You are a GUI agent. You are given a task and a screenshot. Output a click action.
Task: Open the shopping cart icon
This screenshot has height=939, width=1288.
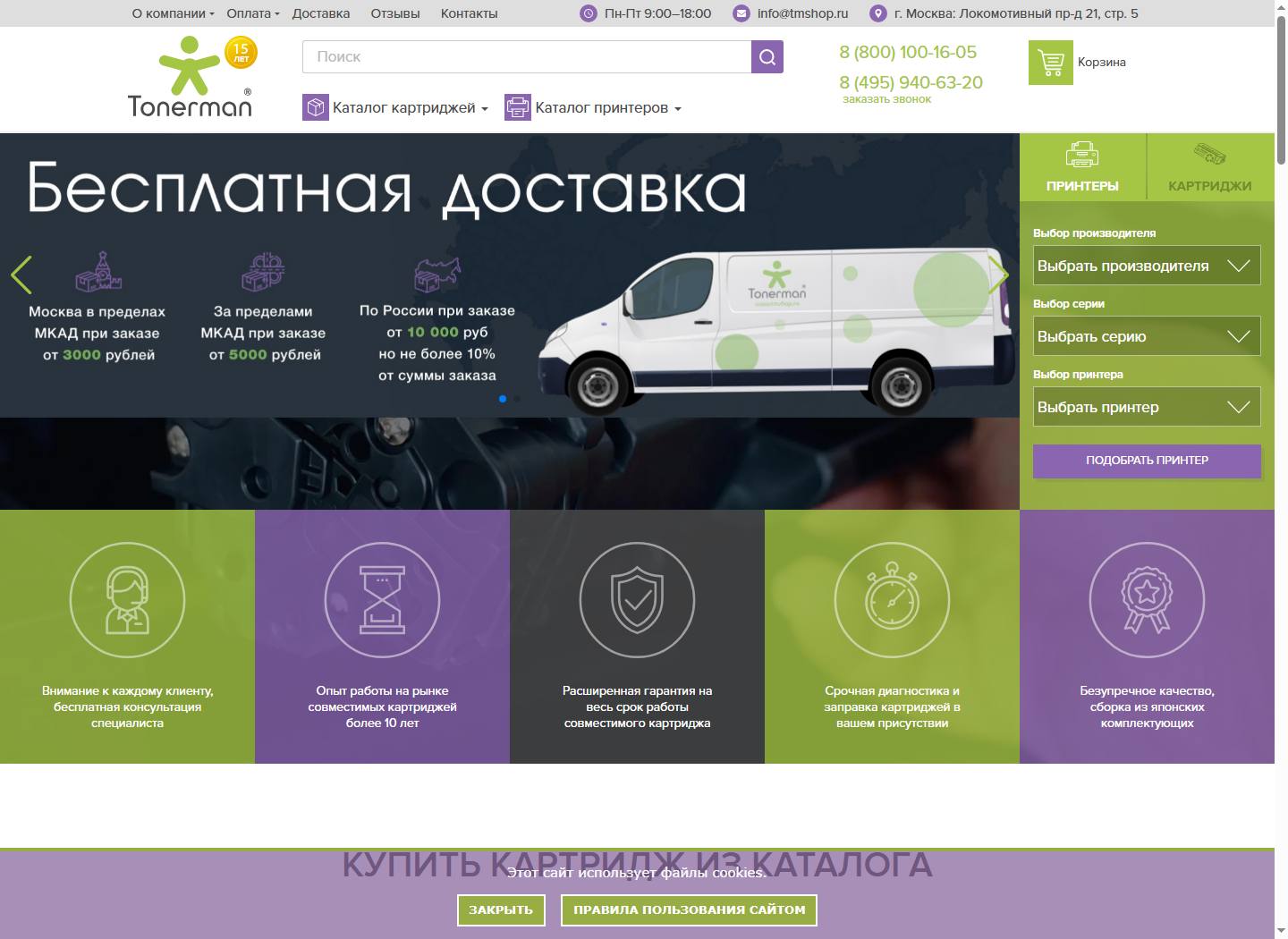[x=1050, y=63]
